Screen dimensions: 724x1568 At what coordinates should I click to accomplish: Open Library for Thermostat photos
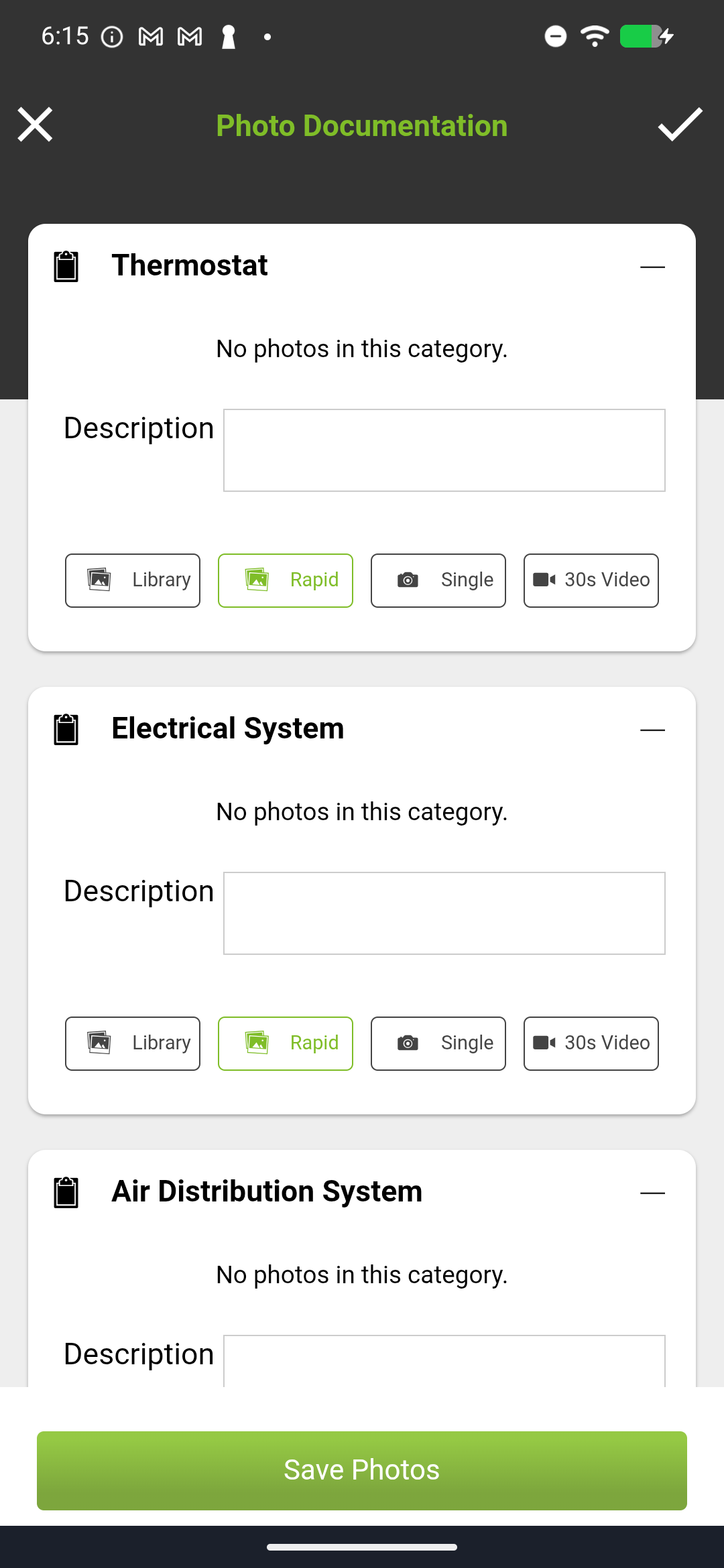point(132,580)
